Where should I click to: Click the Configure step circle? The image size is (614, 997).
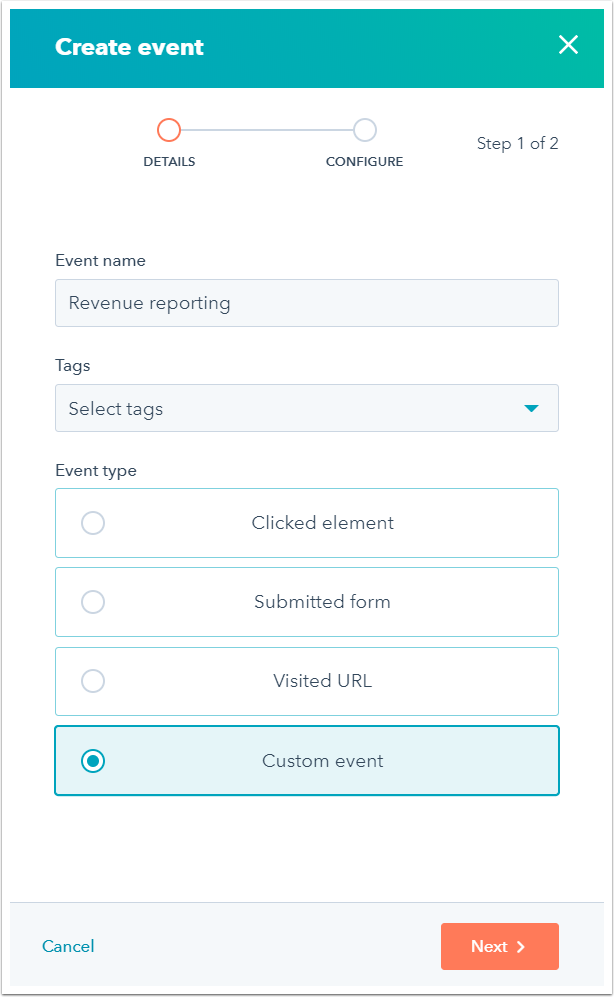(364, 130)
